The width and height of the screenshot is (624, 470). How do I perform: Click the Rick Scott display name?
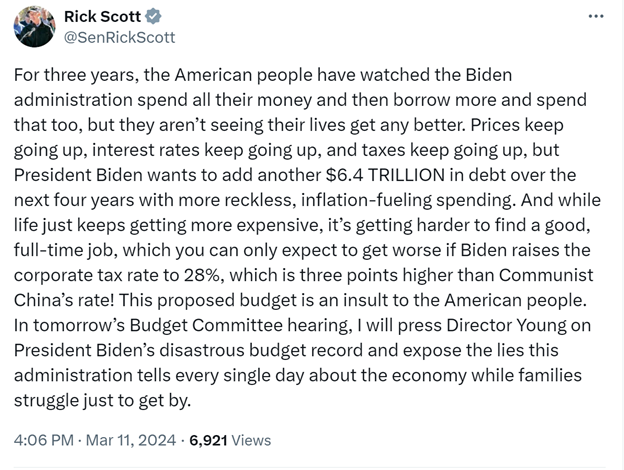coord(102,17)
